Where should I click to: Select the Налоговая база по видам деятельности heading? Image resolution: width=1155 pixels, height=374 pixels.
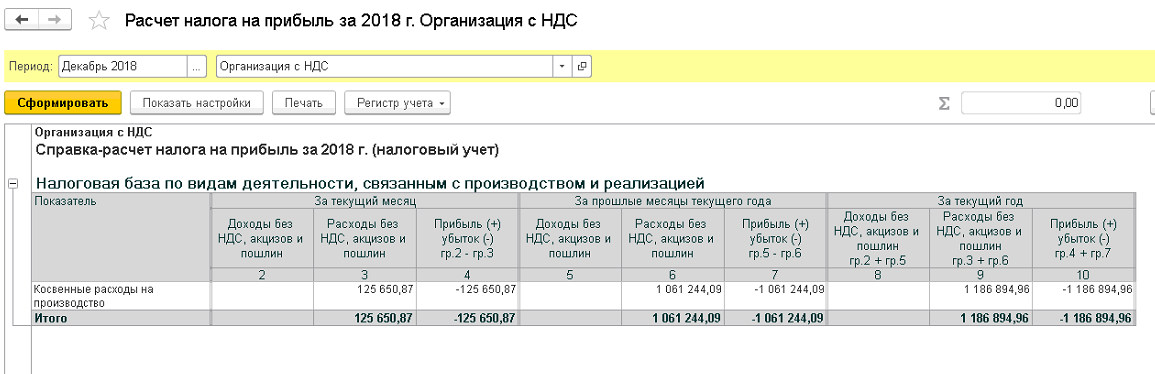coord(371,183)
